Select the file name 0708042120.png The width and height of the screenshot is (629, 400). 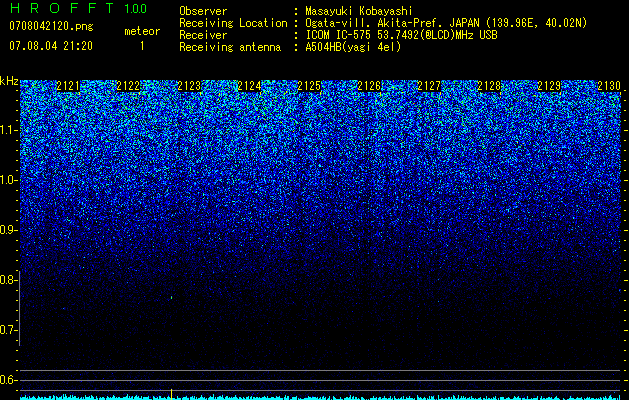click(x=51, y=26)
